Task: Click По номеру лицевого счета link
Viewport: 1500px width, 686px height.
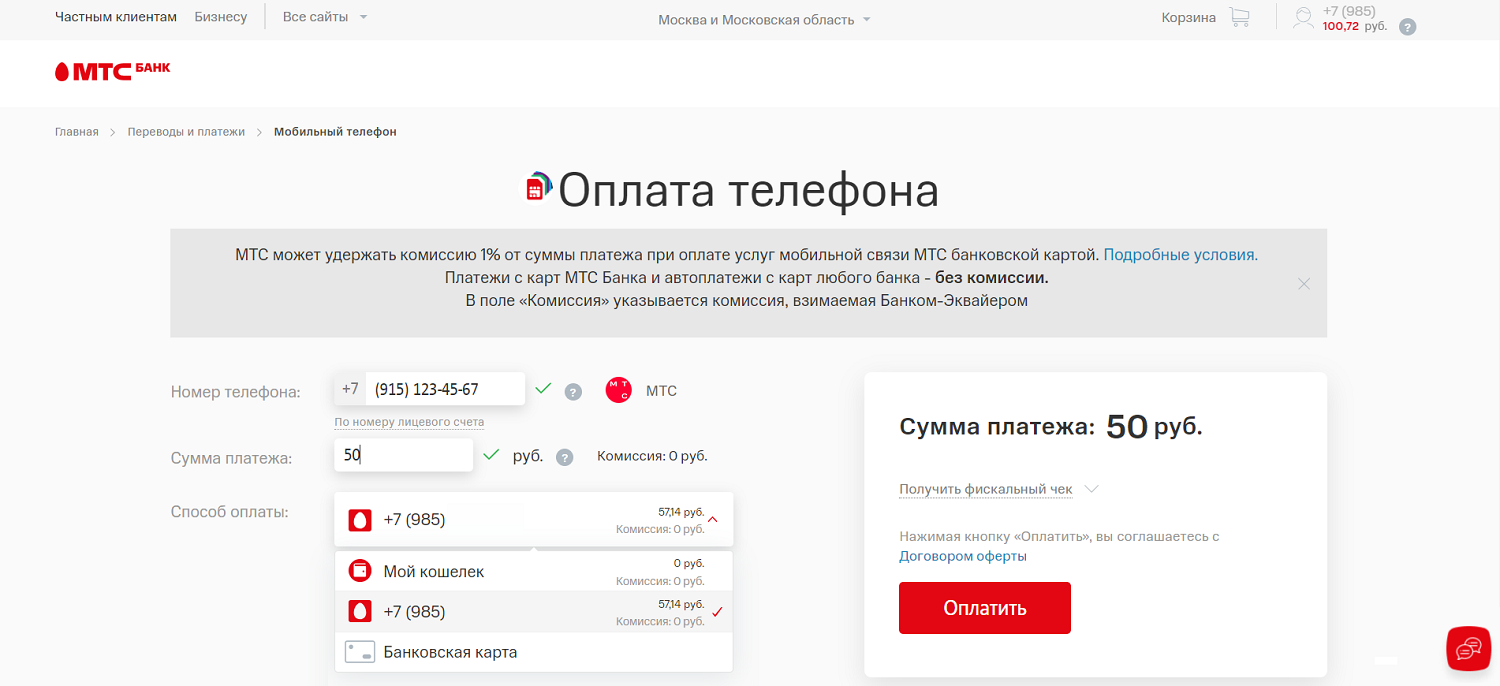Action: (409, 422)
